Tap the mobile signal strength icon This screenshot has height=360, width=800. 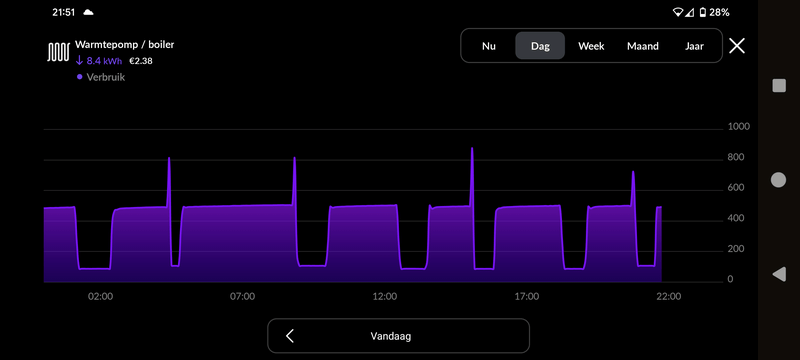pos(690,12)
